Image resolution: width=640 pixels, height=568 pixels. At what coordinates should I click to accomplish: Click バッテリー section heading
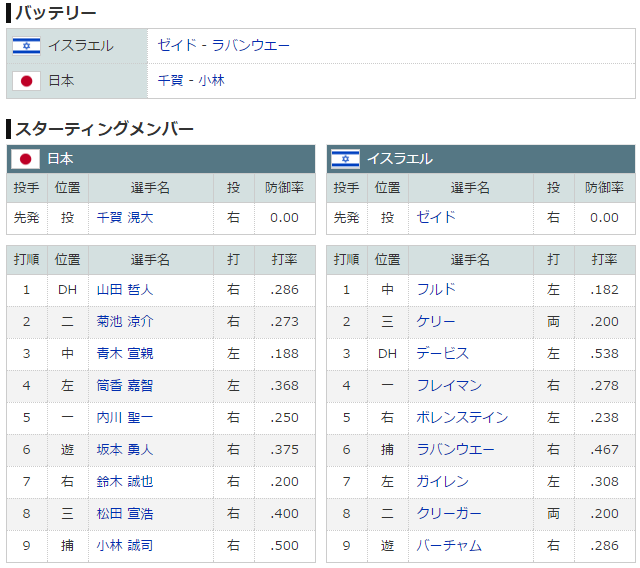tap(56, 13)
